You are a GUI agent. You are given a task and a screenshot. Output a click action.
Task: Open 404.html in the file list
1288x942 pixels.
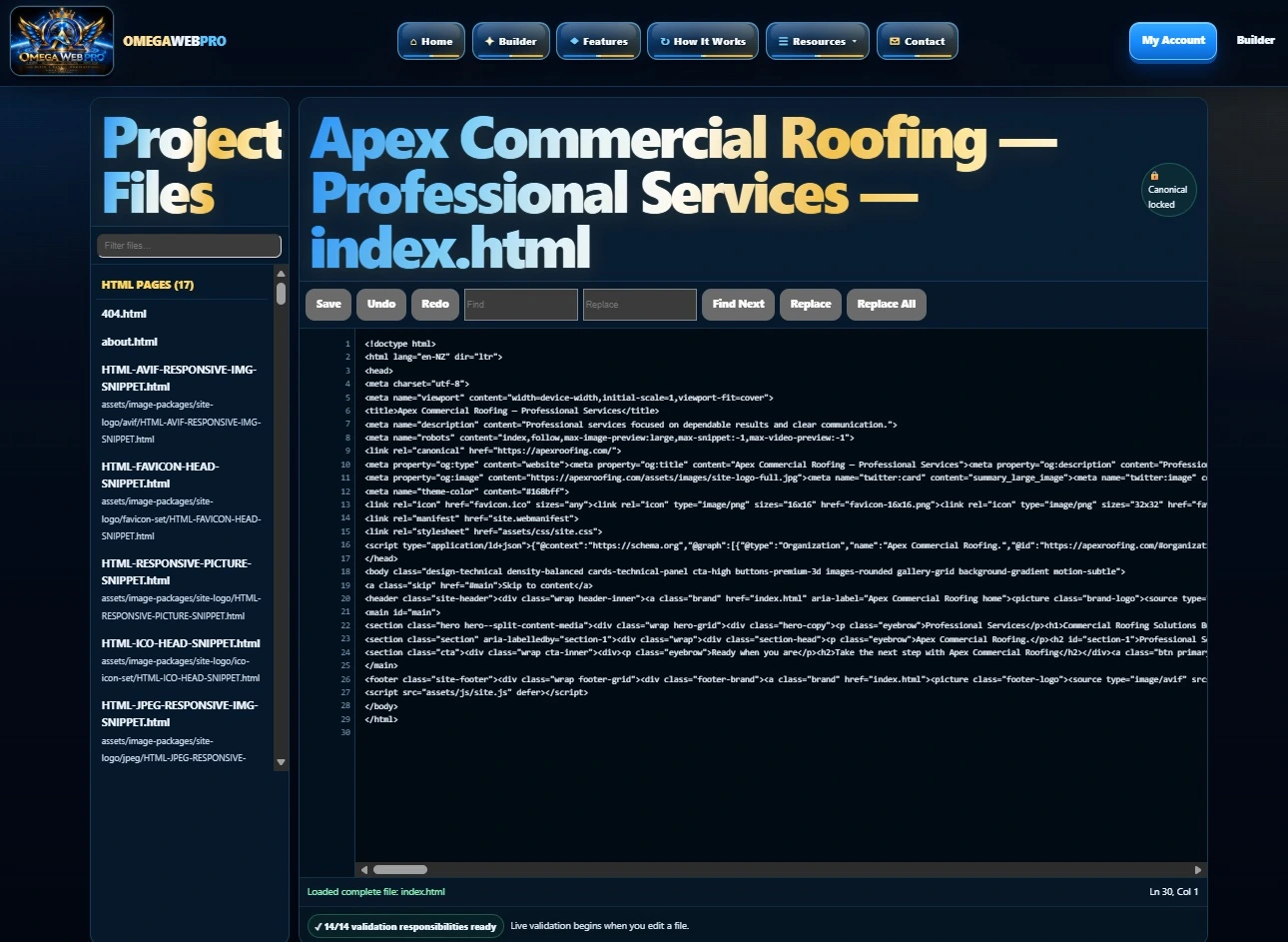pos(124,314)
